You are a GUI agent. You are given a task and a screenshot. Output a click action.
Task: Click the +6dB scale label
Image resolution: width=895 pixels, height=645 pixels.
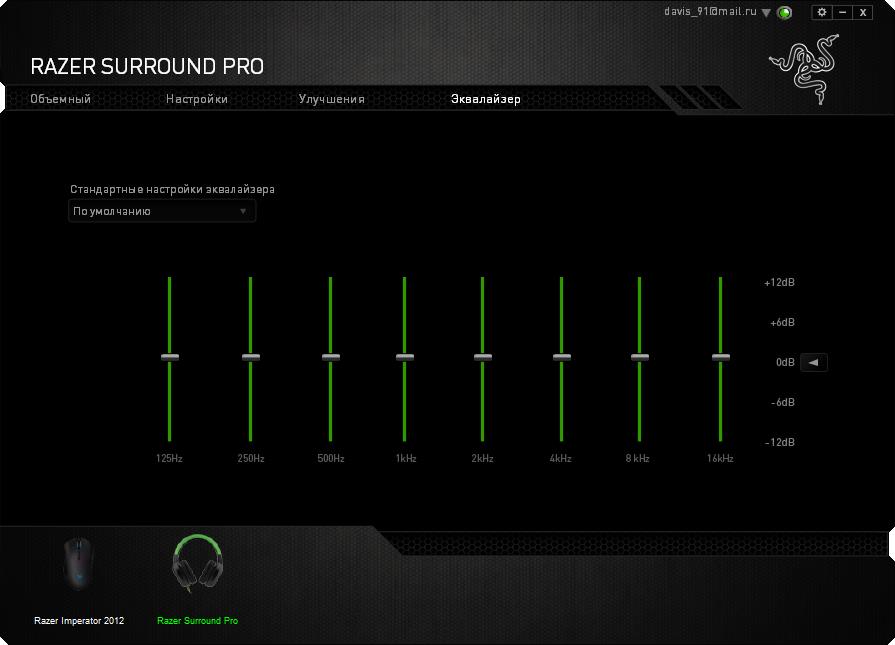click(x=782, y=322)
